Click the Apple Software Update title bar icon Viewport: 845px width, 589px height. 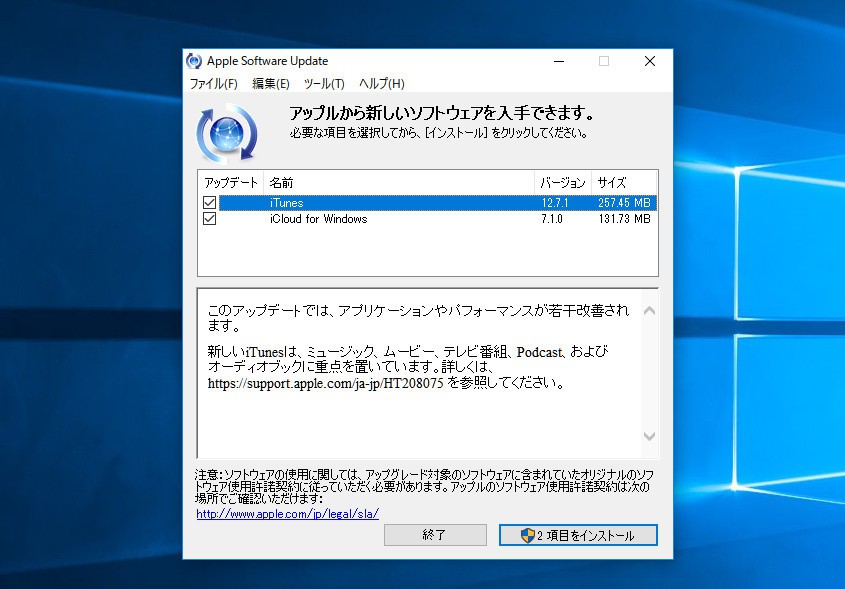pos(194,61)
